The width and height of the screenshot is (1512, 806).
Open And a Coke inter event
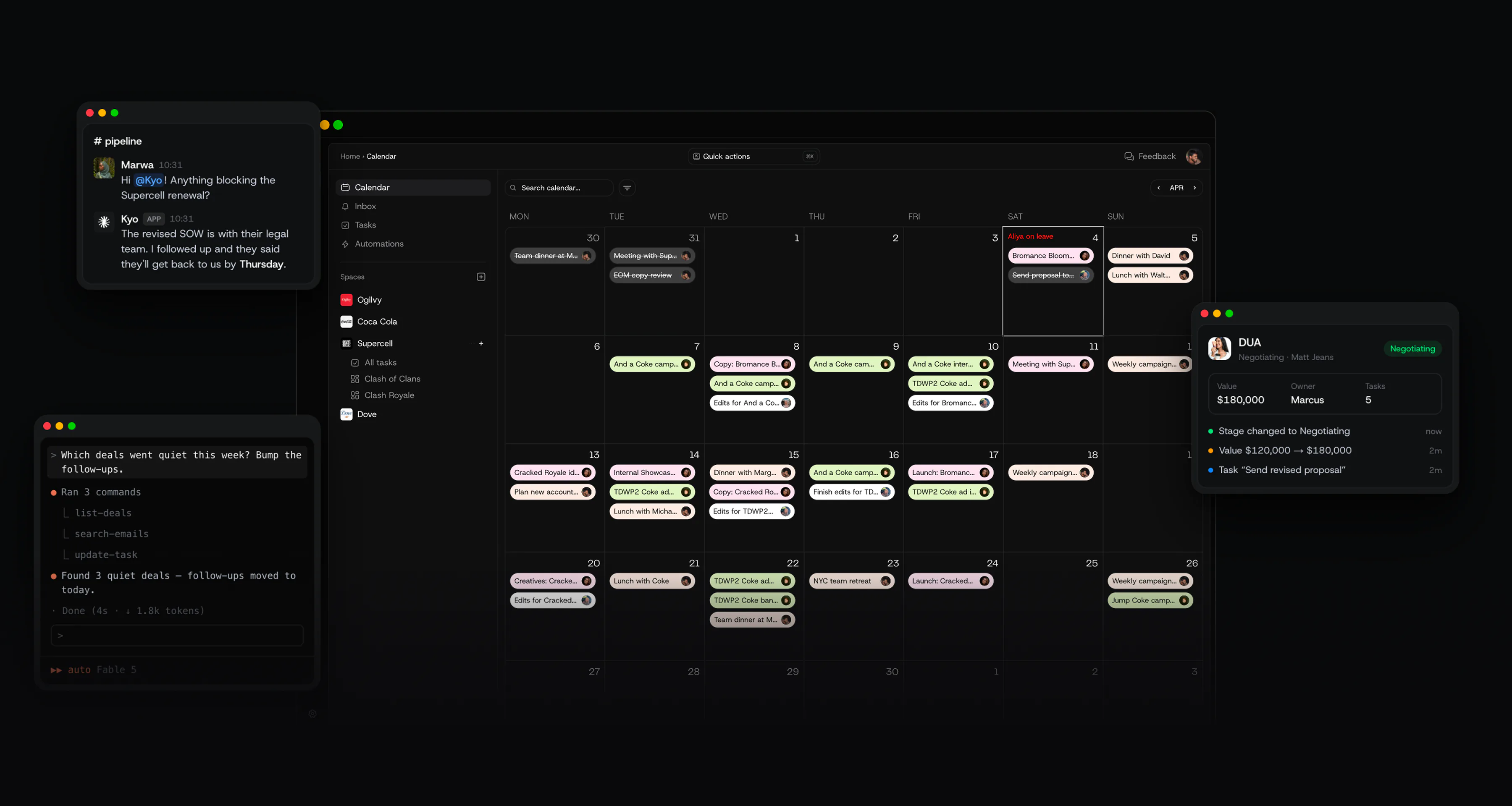pos(950,364)
